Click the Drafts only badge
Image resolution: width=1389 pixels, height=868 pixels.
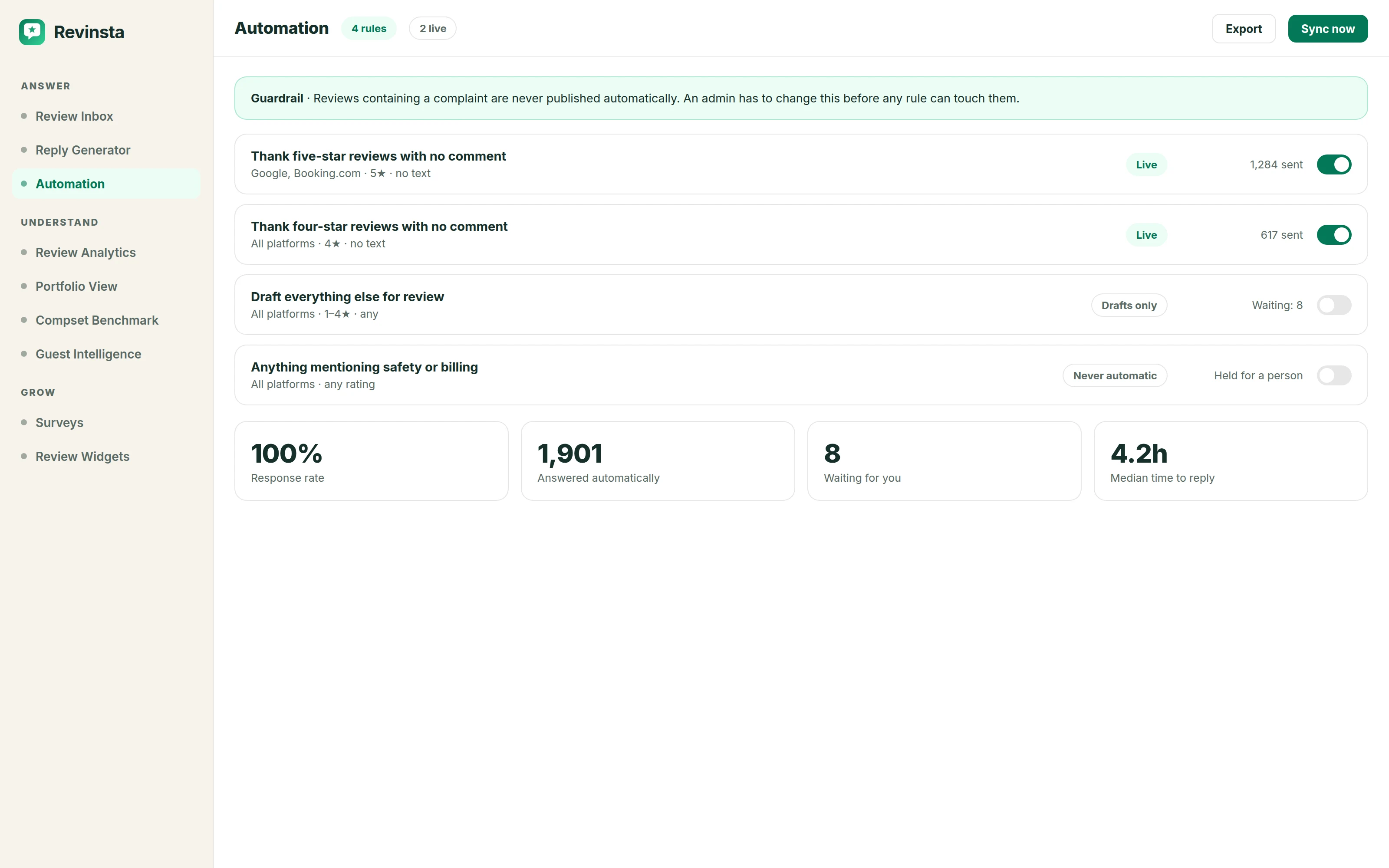pos(1129,306)
